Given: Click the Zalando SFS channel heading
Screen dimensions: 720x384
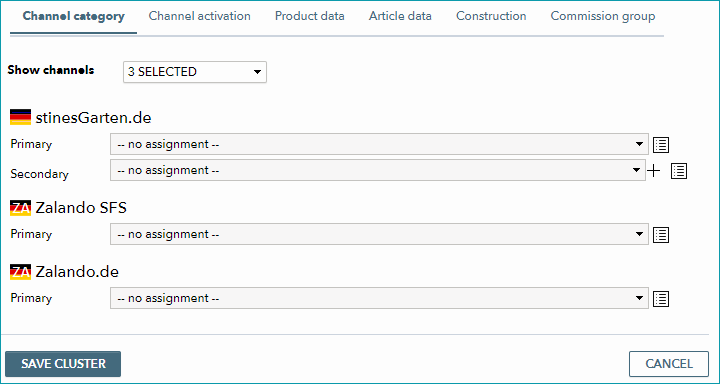Looking at the screenshot, I should point(81,208).
